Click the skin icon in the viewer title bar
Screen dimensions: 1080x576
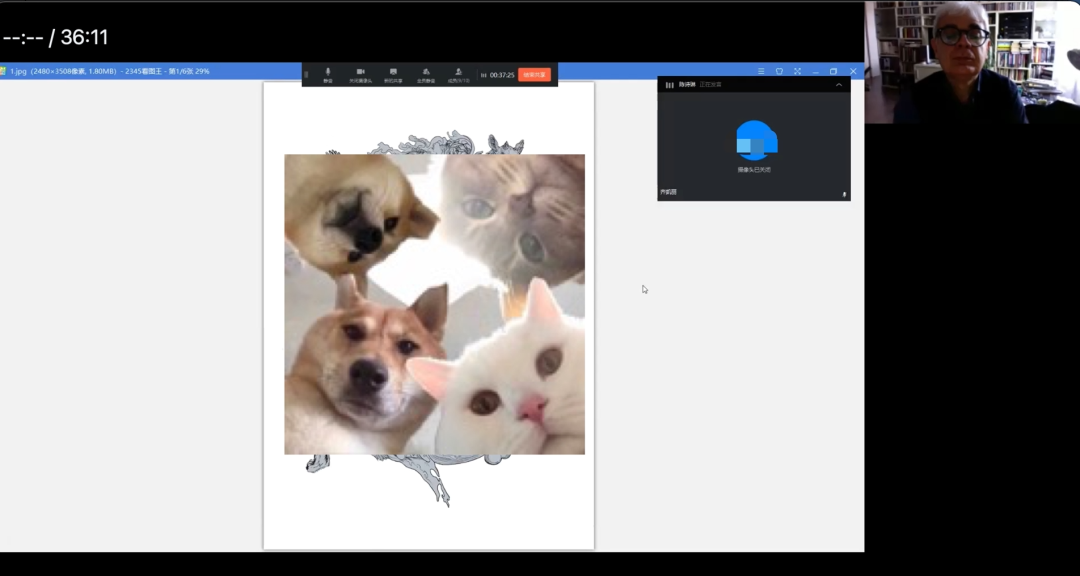(779, 71)
